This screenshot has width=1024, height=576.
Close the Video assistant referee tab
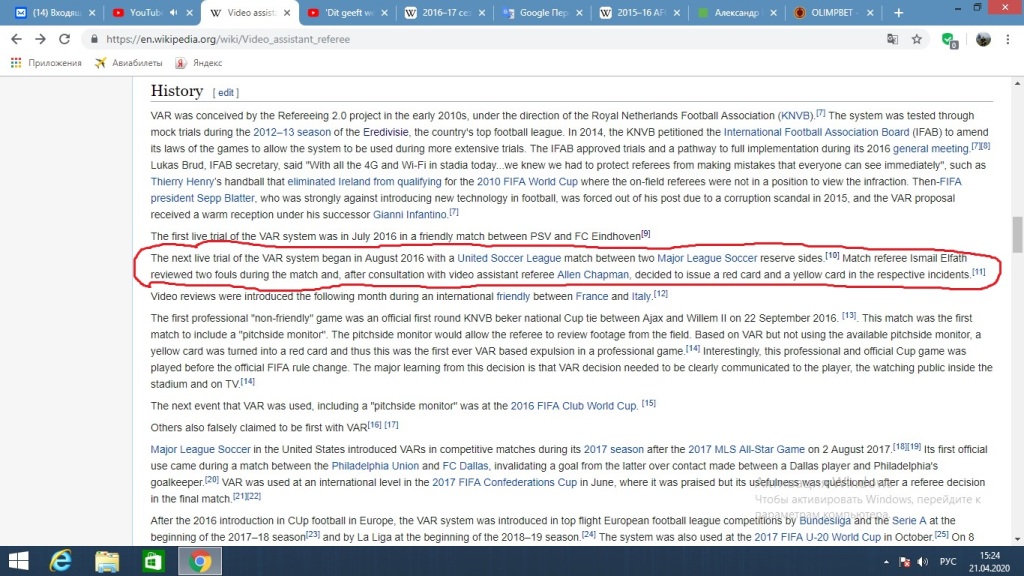(x=287, y=12)
